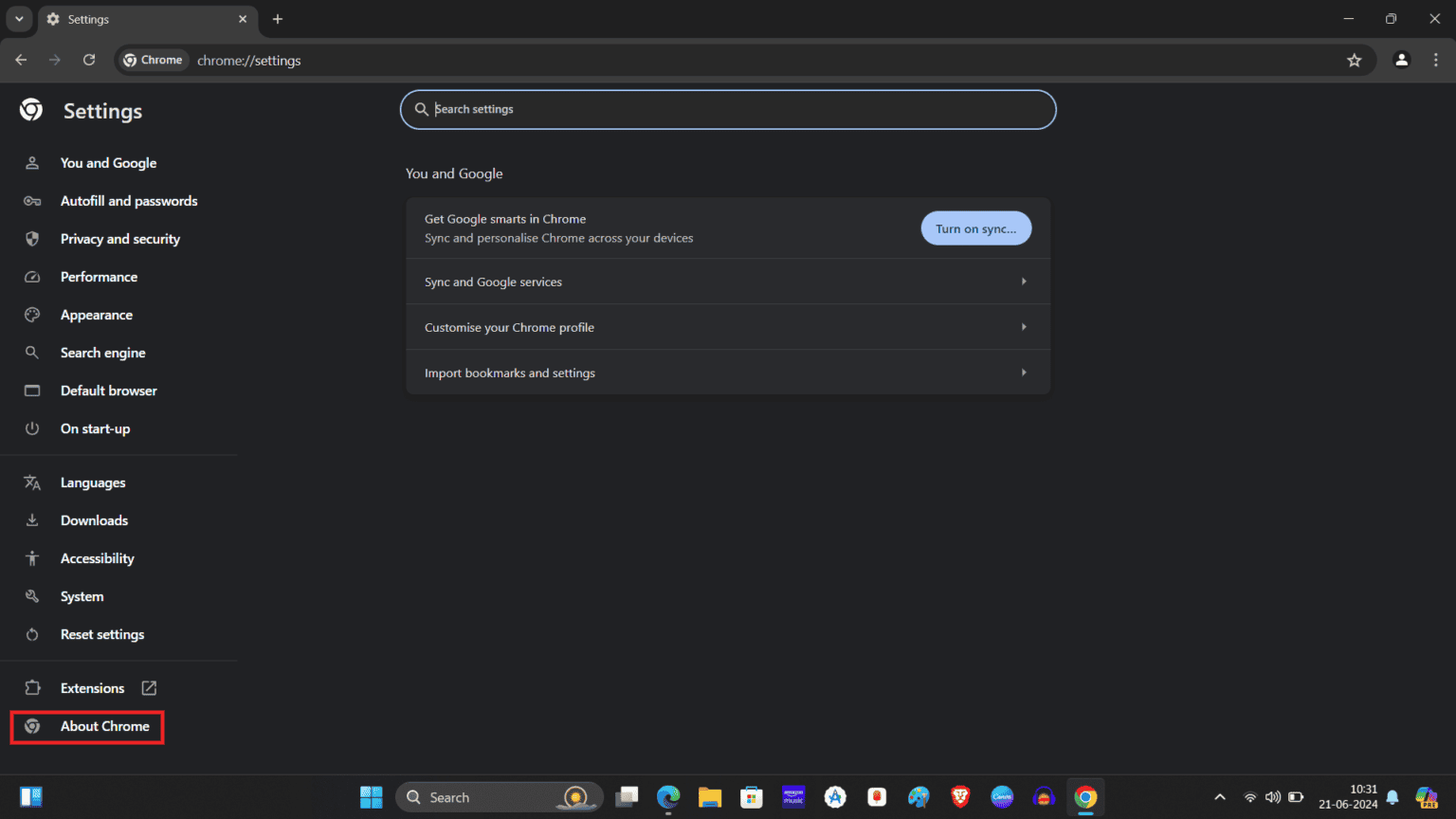Expand Import bookmarks and settings row
1456x819 pixels.
[x=728, y=373]
